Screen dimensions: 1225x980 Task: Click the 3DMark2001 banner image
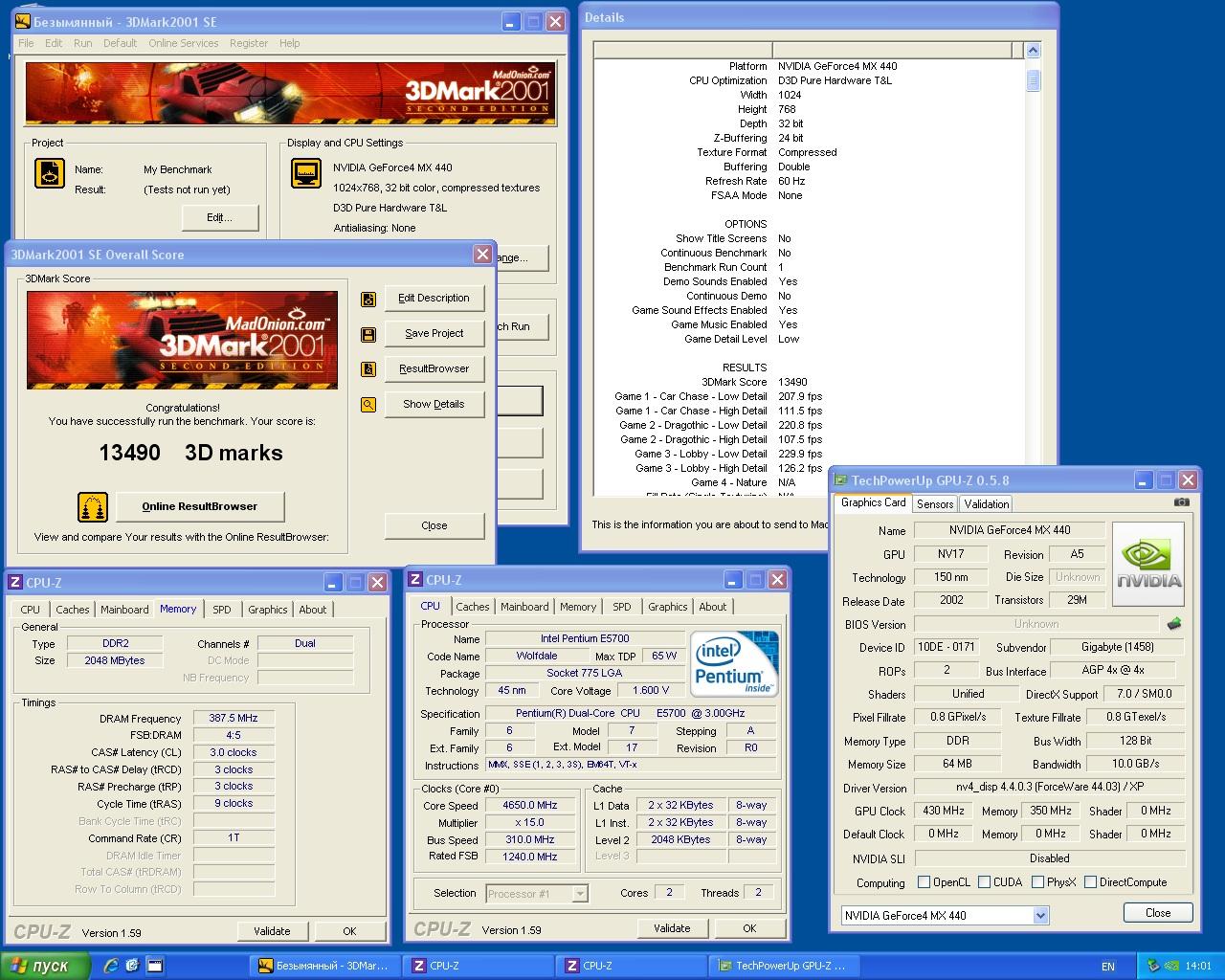tap(290, 93)
